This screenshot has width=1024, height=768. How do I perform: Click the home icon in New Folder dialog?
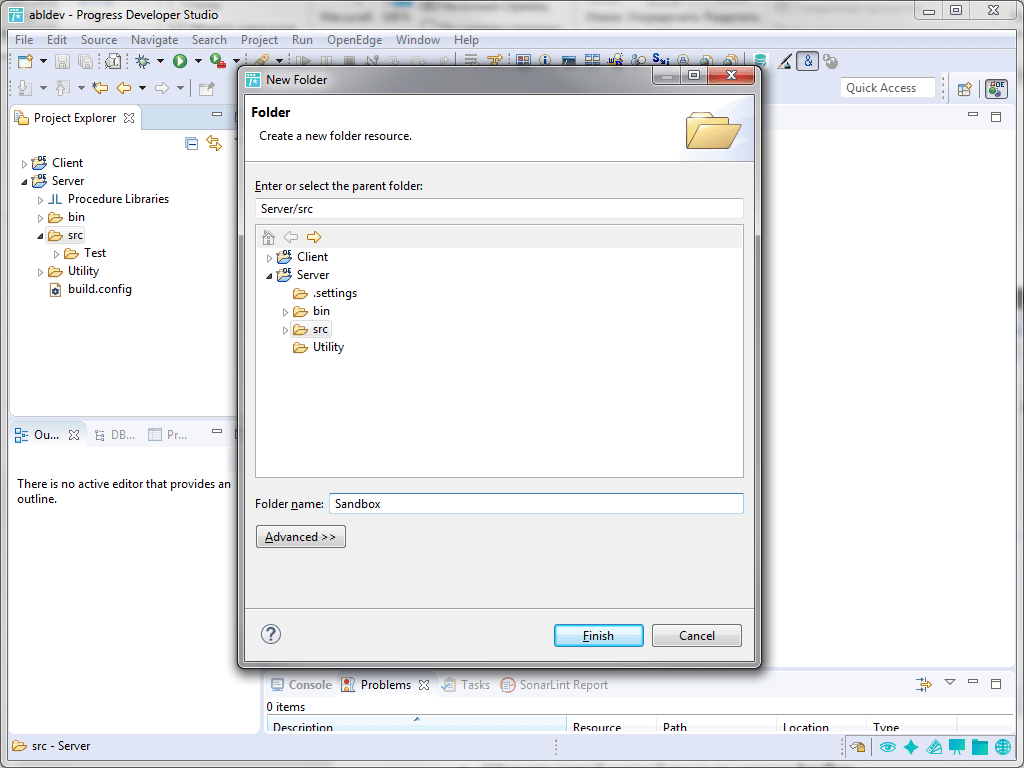click(x=268, y=237)
